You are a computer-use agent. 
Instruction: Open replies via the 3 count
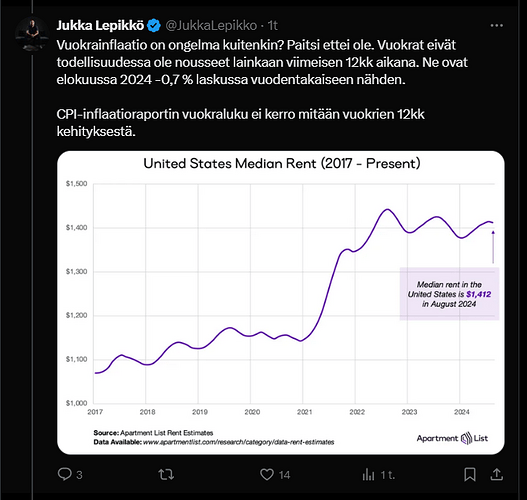[79, 475]
